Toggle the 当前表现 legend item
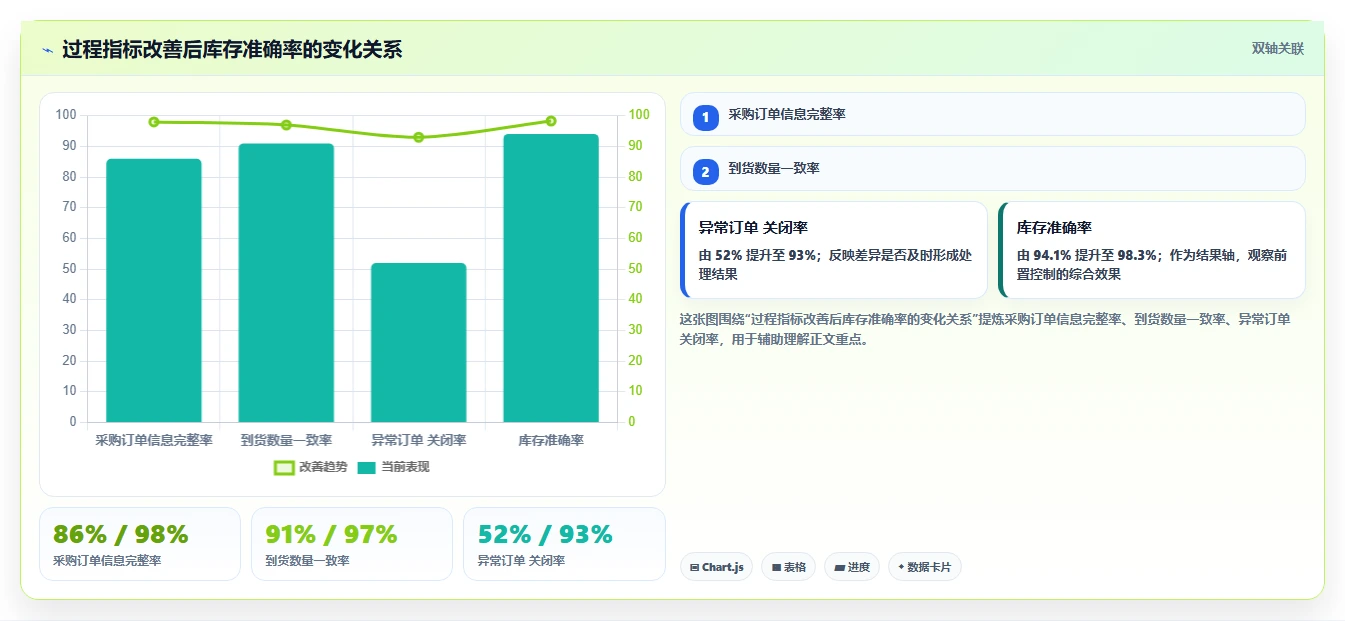1345x621 pixels. tap(393, 467)
